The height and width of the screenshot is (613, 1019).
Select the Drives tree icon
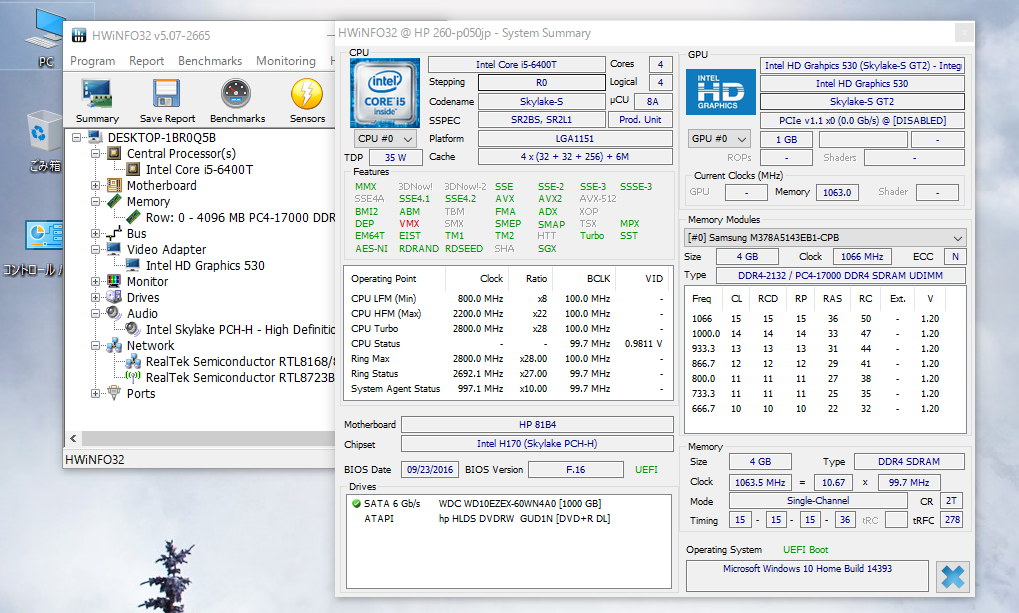tap(114, 297)
